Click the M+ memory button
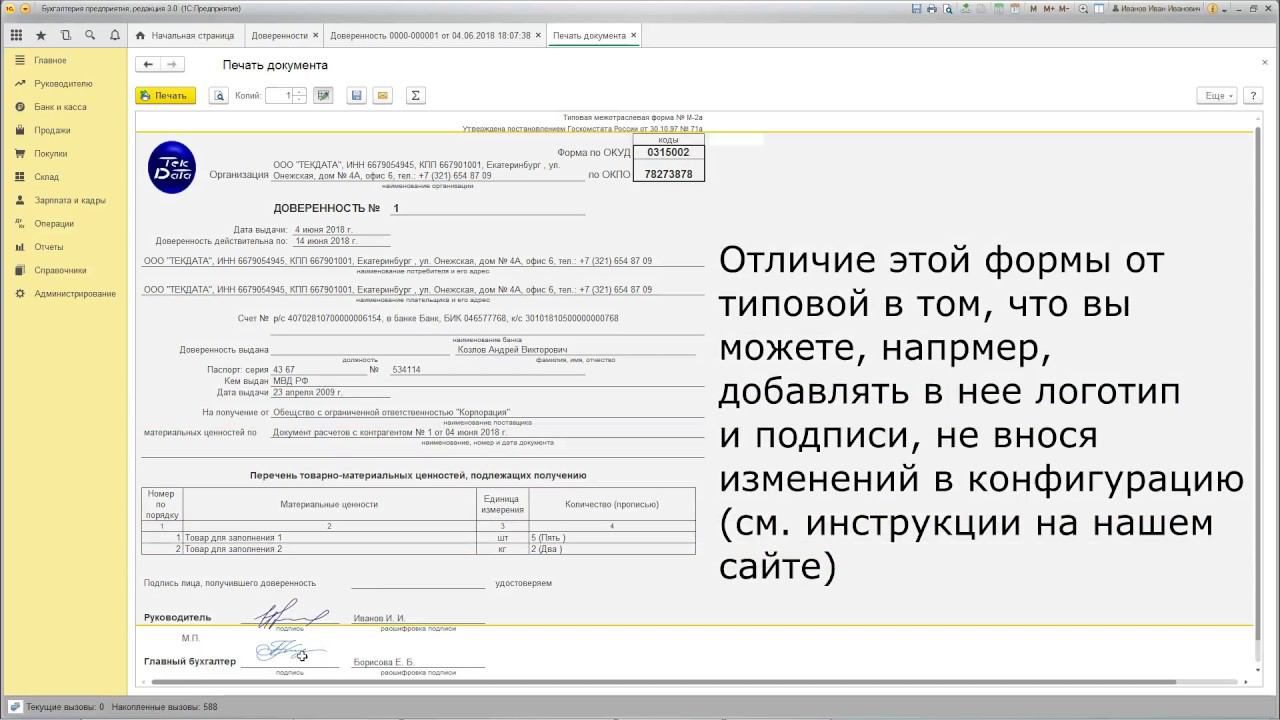The image size is (1280, 720). pyautogui.click(x=1049, y=8)
